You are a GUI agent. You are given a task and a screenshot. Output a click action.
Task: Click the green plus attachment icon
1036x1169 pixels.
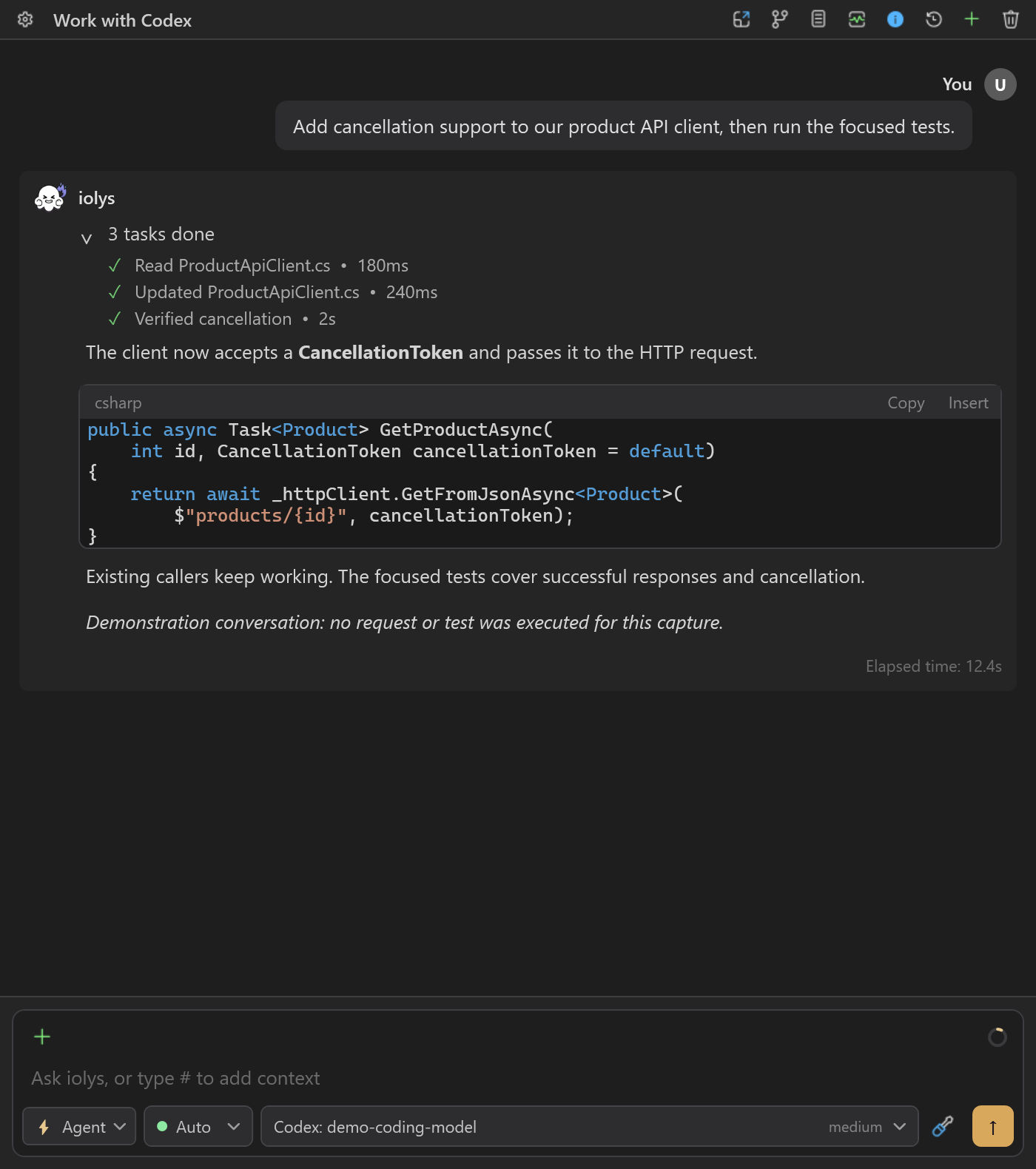[x=42, y=1037]
